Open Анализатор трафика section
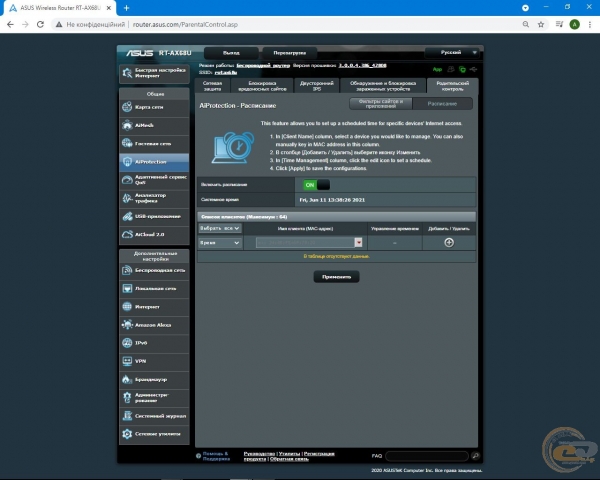The image size is (600, 480). (x=154, y=198)
